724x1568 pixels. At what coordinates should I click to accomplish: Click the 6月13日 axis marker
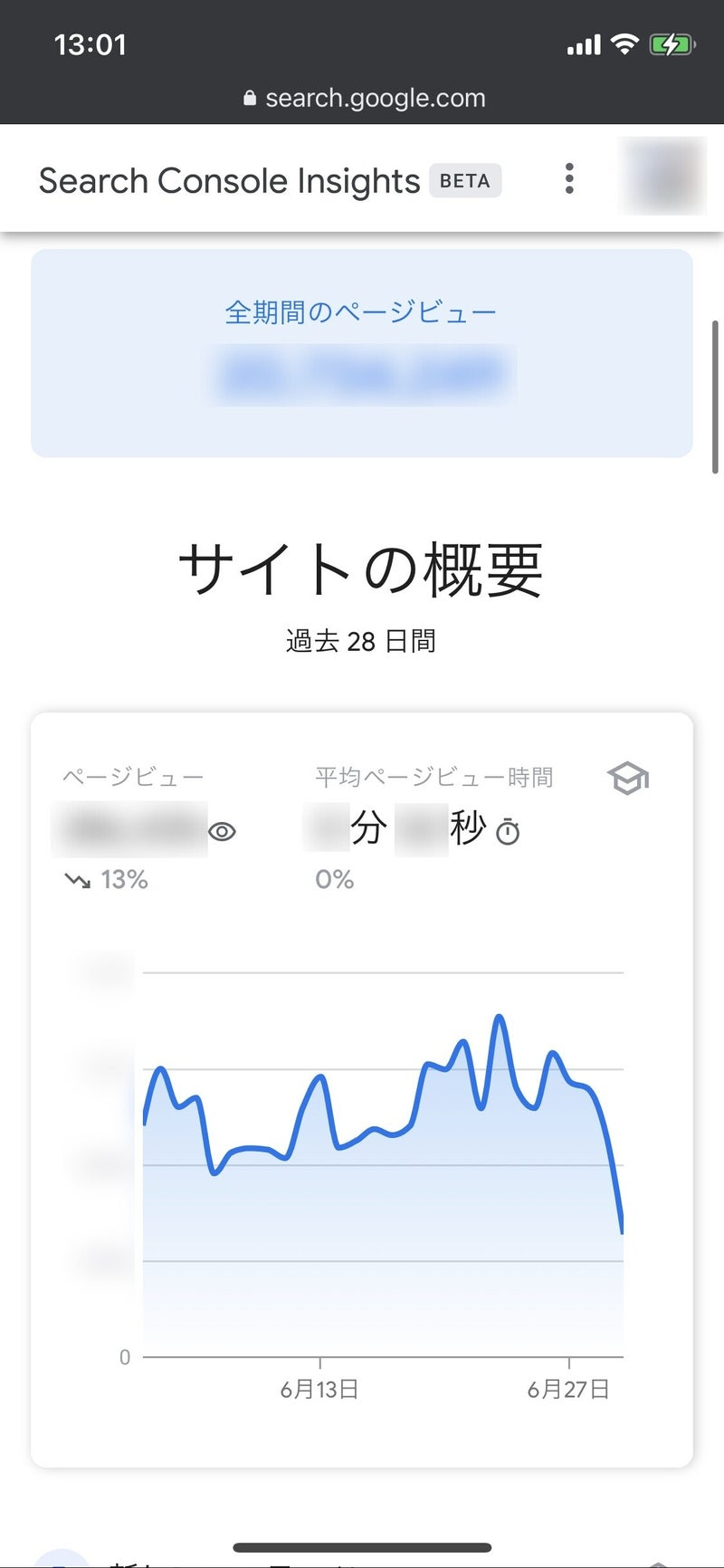click(319, 1389)
